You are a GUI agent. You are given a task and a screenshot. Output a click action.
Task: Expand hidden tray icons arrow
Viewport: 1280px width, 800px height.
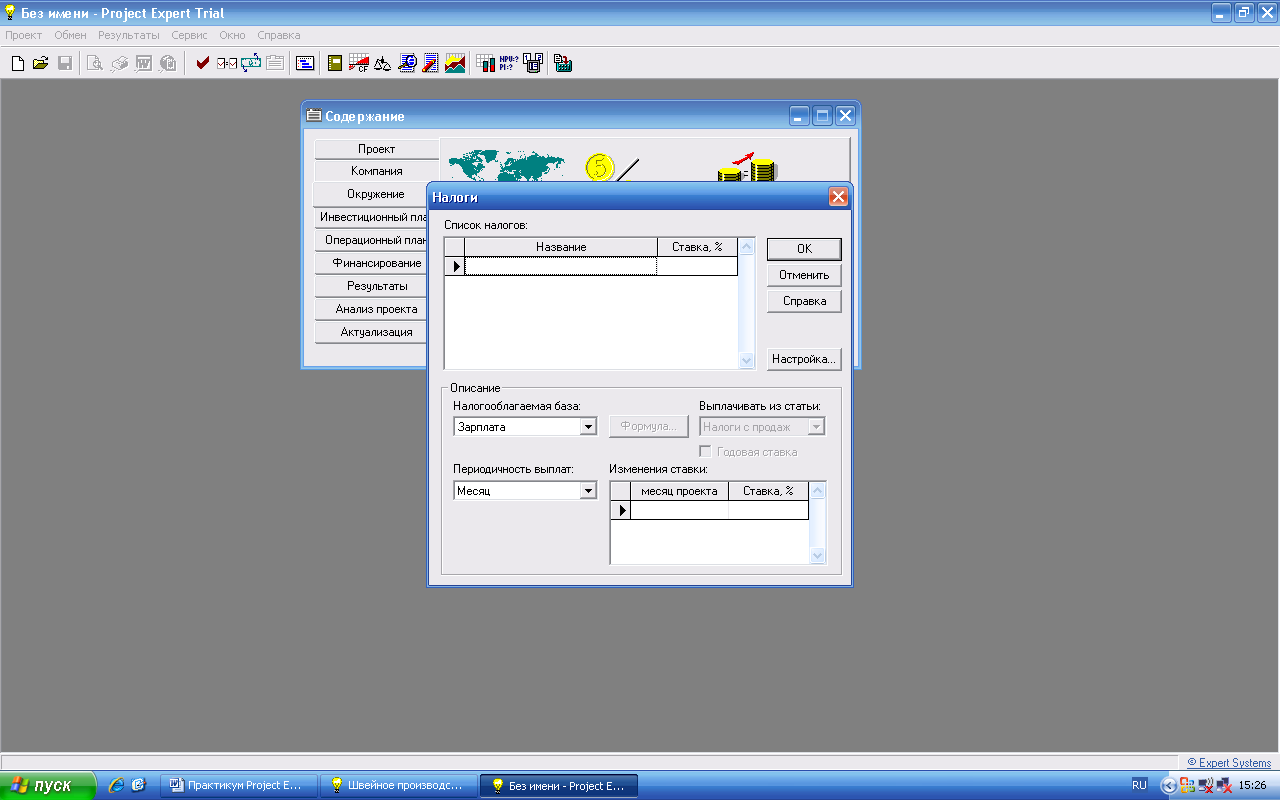pos(1168,786)
